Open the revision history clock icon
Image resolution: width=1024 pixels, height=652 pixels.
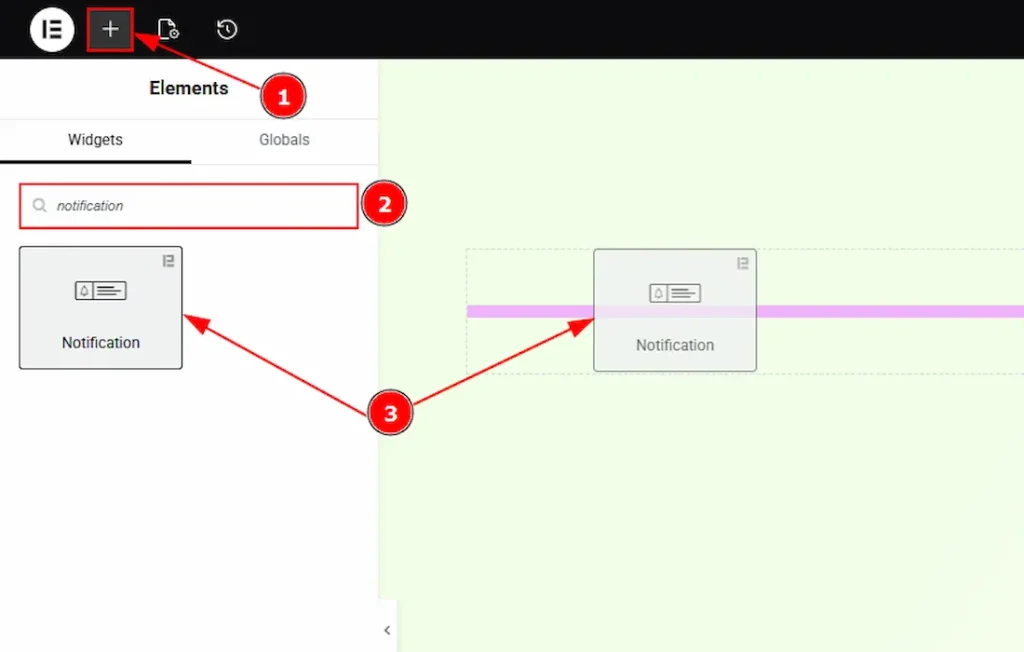(x=227, y=30)
